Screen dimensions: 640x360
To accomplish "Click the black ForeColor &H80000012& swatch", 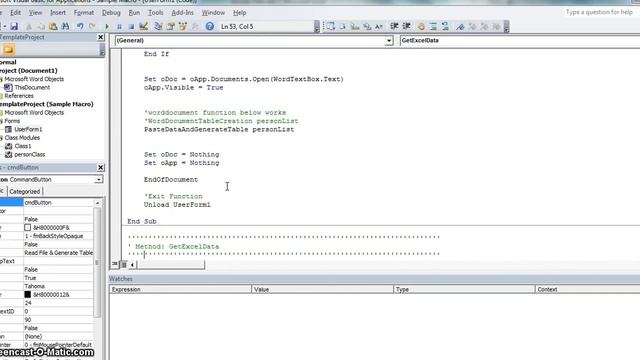I will (x=27, y=294).
